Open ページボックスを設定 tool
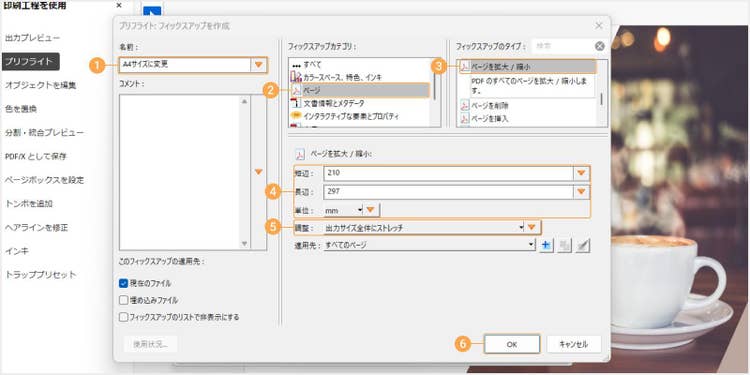750x375 pixels. point(44,180)
